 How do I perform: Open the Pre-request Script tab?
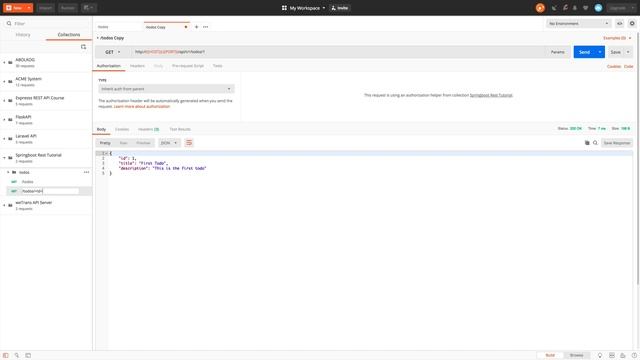(x=188, y=66)
